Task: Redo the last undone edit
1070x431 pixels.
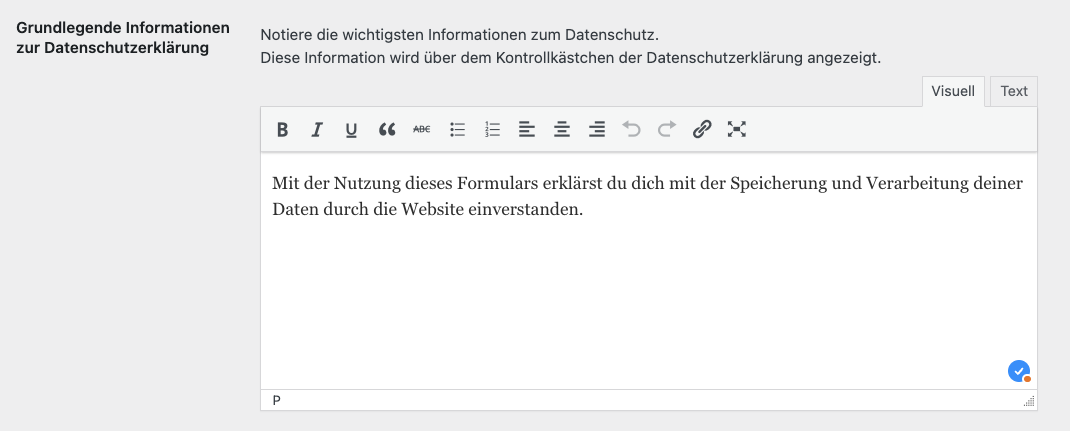Action: click(x=666, y=129)
